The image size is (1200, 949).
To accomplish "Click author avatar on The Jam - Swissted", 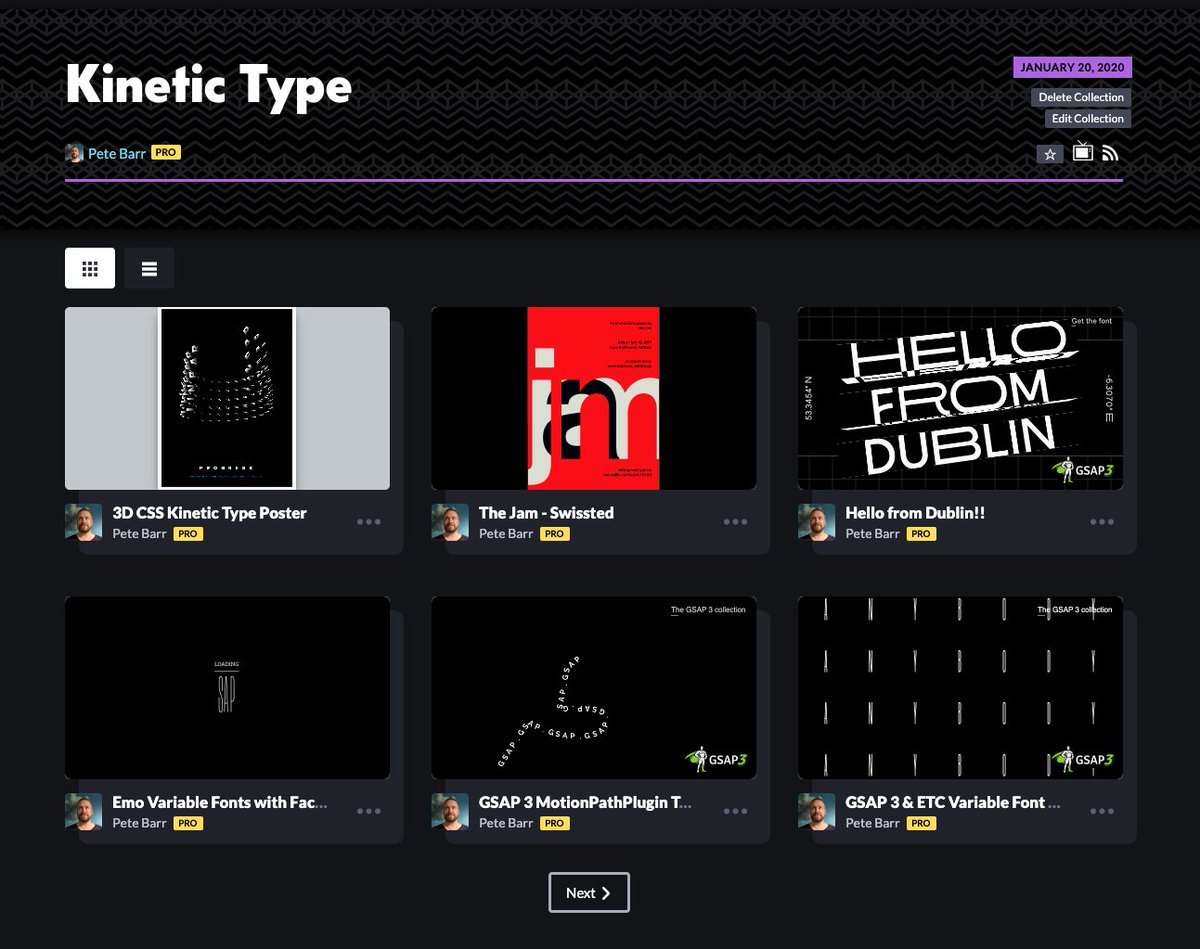I will click(450, 522).
